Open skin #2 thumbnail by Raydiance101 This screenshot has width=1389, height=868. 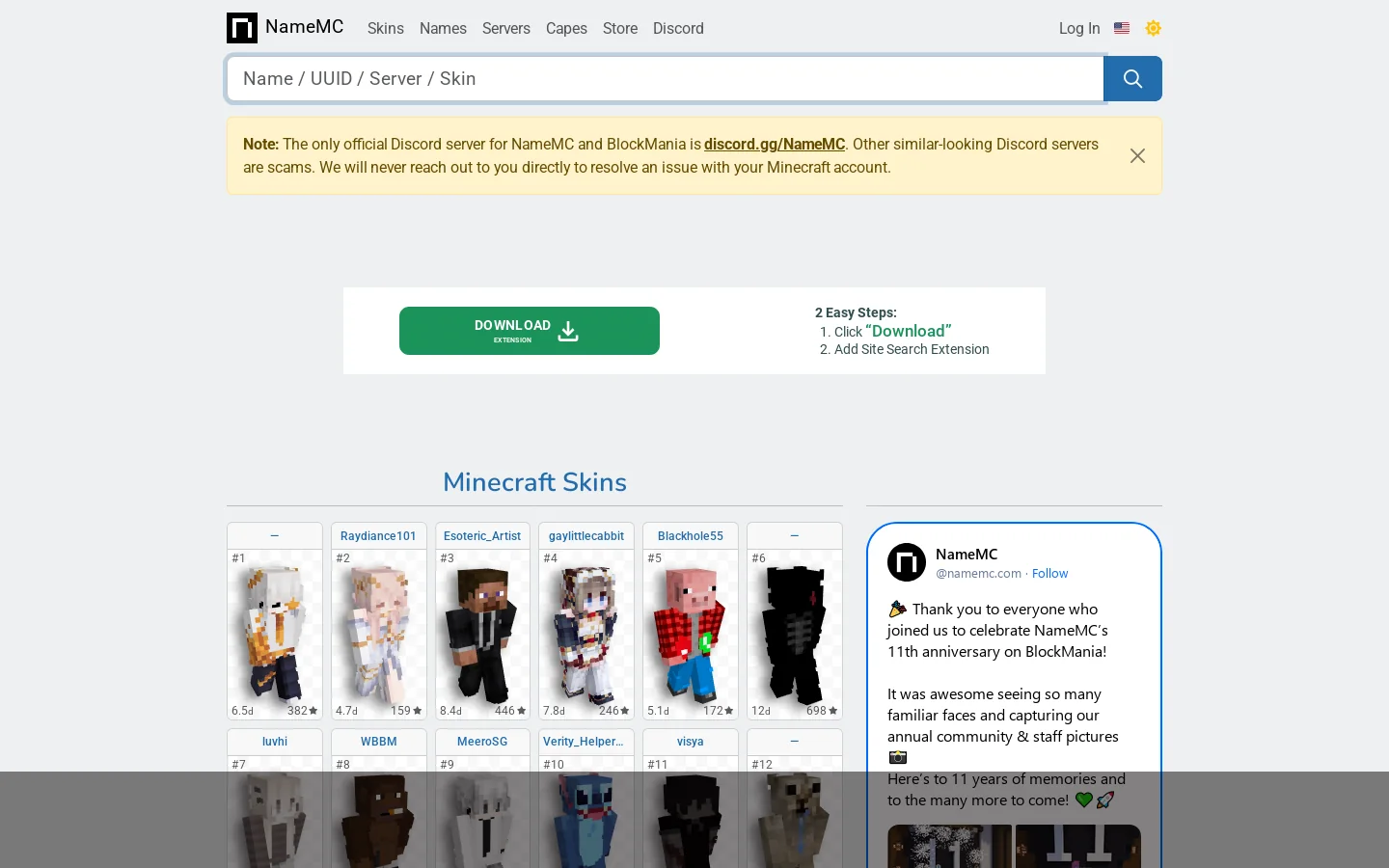379,634
